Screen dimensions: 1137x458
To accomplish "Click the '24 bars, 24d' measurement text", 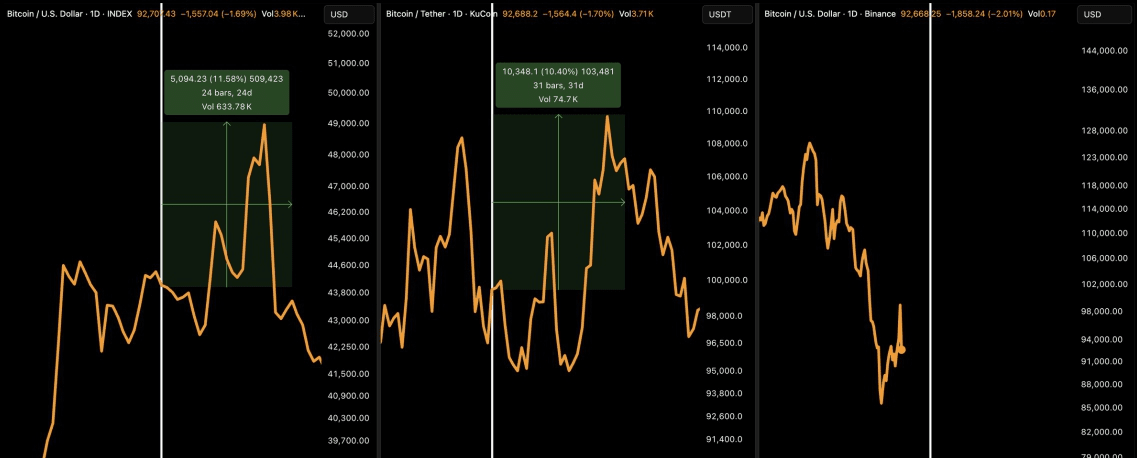I will (227, 93).
